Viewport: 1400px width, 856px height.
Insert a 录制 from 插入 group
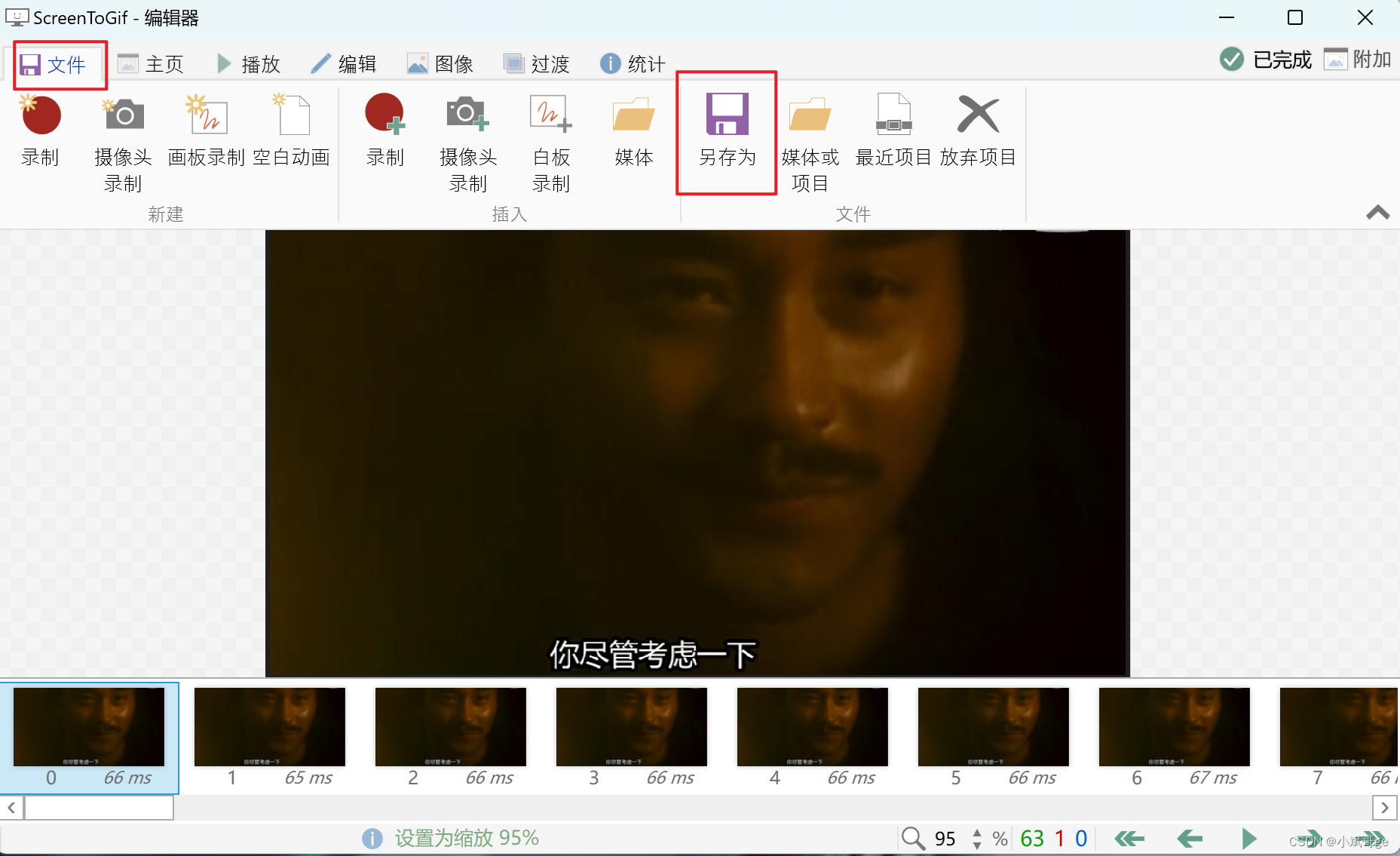(x=385, y=132)
